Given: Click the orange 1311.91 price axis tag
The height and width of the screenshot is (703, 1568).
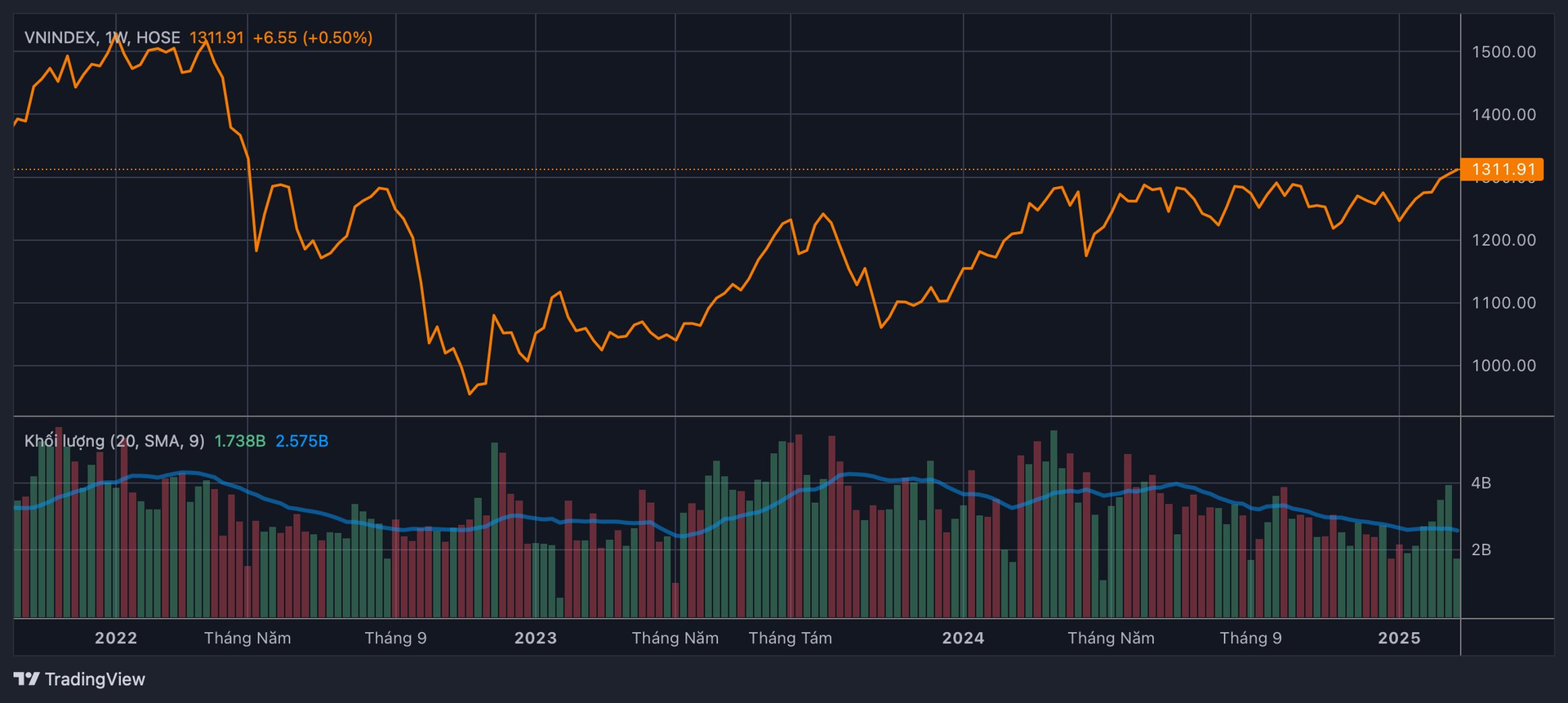Looking at the screenshot, I should (1502, 169).
